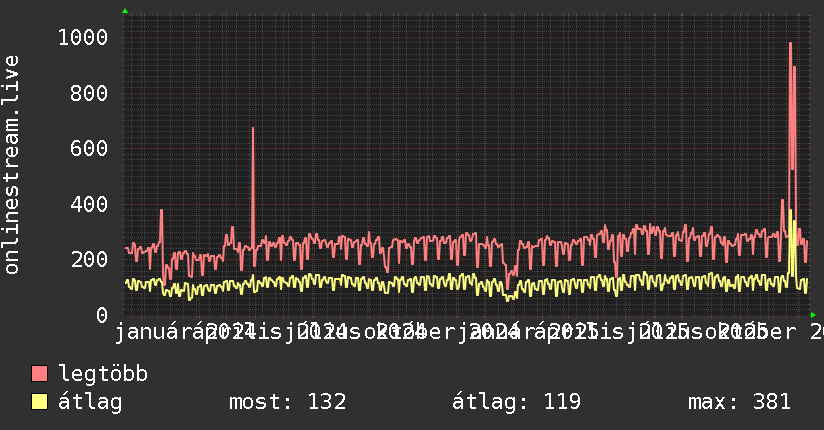
Task: Click the yellow line's highest peak
Action: point(792,212)
